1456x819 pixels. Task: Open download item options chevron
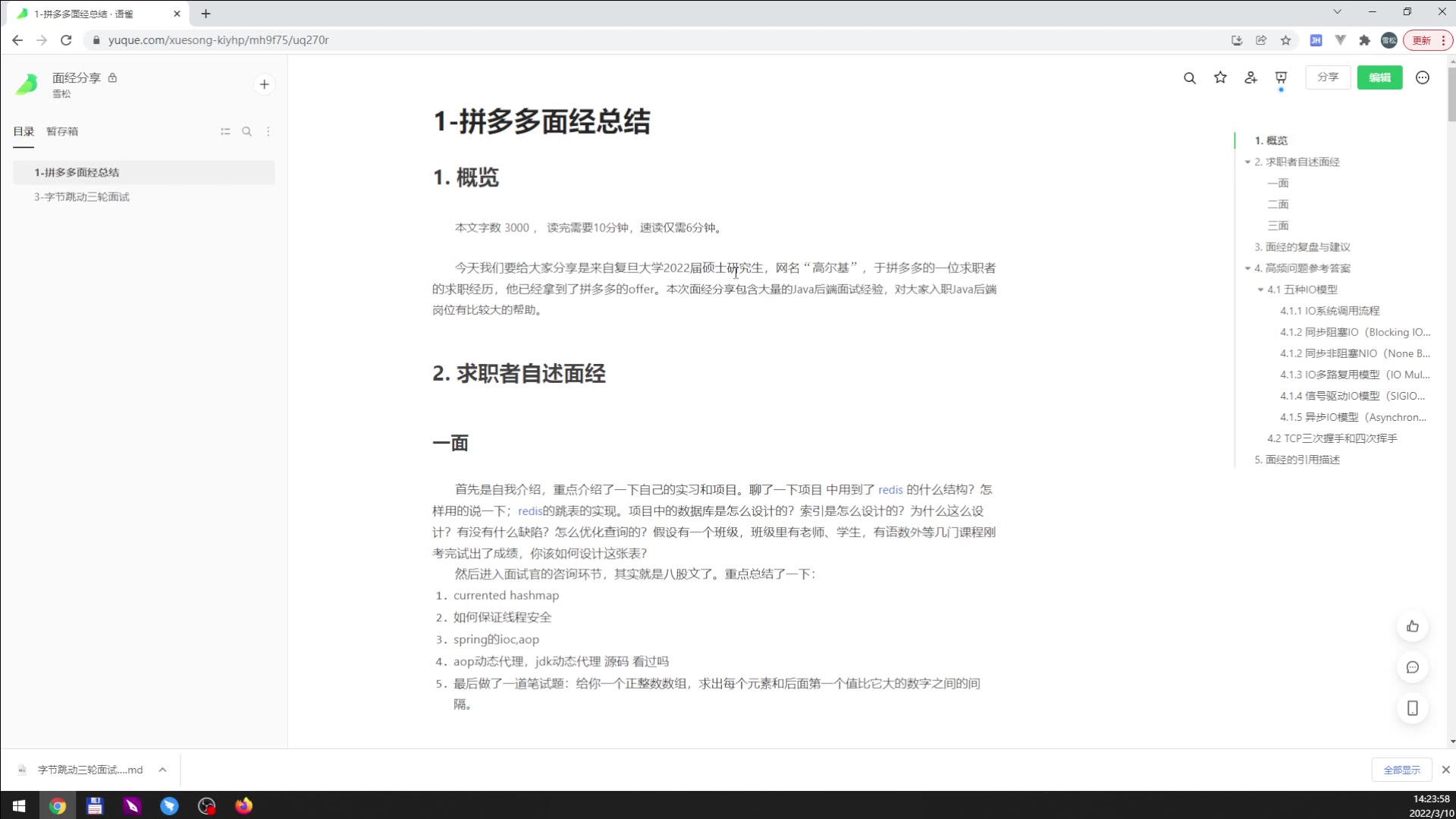point(162,770)
